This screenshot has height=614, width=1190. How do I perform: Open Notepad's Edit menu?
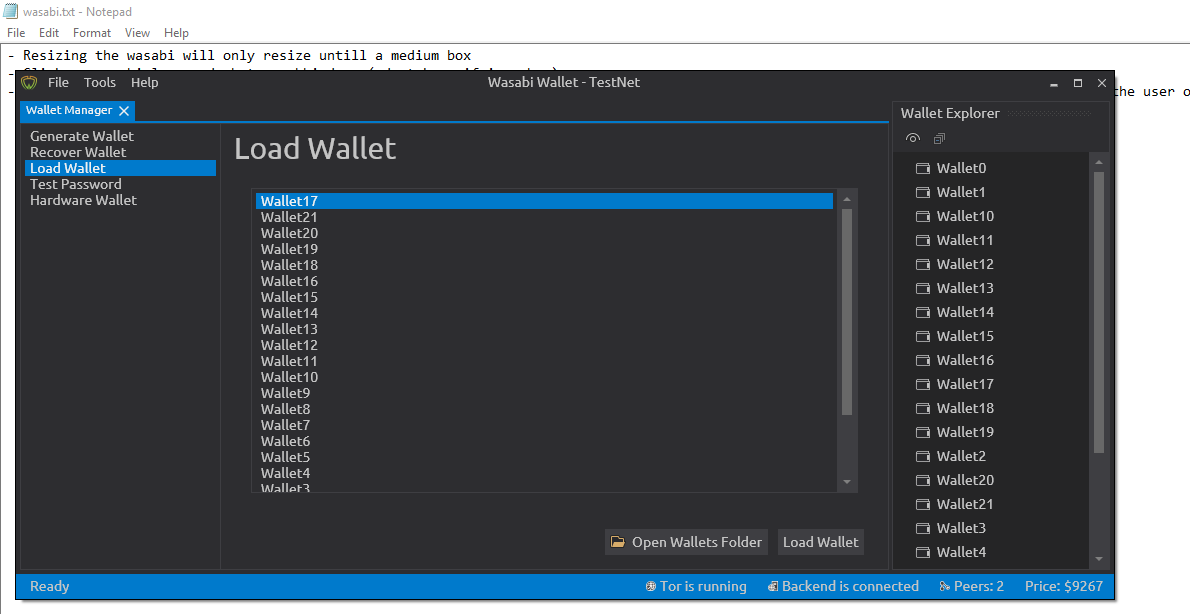[49, 33]
